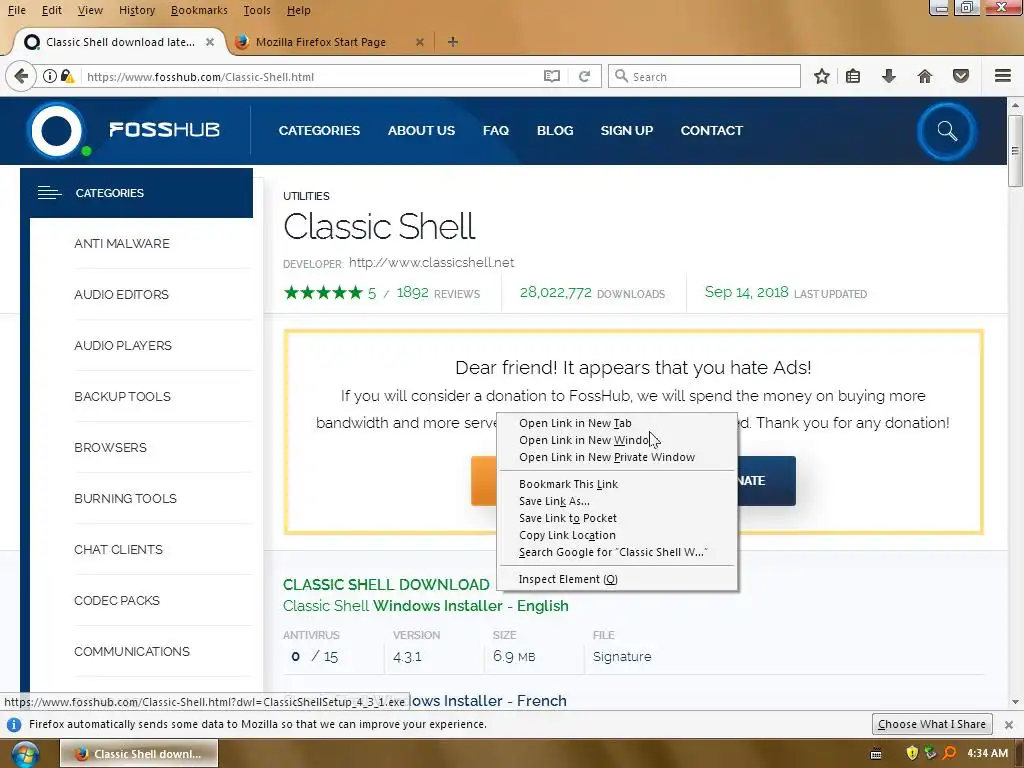
Task: Click the padlock warning icon in the URL bar
Action: coord(67,76)
